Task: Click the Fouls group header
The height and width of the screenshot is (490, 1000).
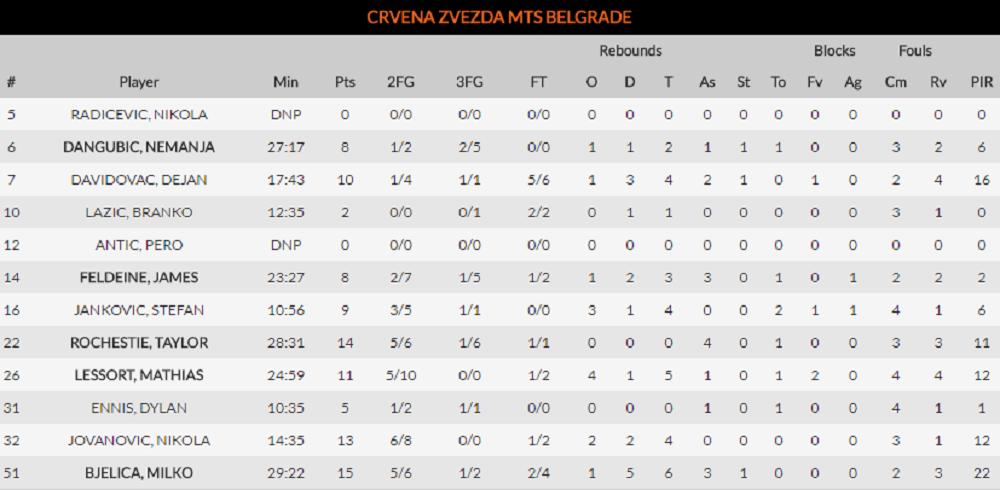Action: click(914, 50)
